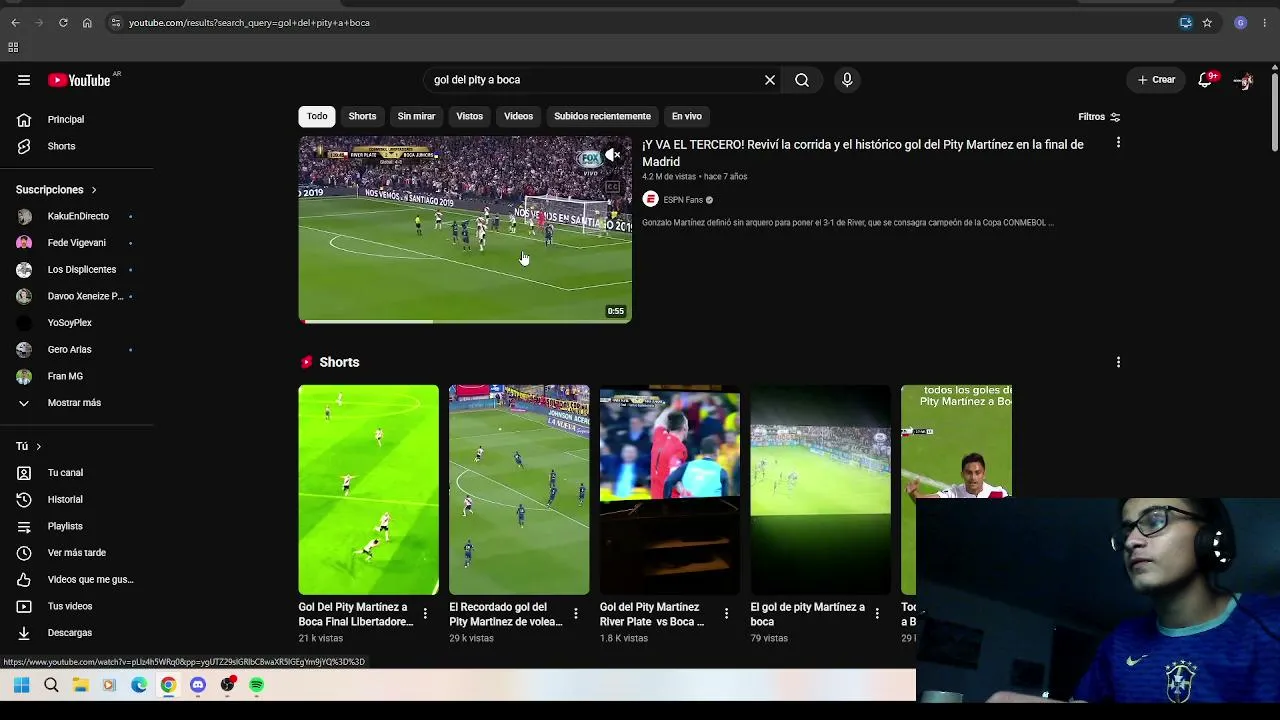Open the Fede Vigevani subscription
The height and width of the screenshot is (720, 1280).
click(77, 243)
